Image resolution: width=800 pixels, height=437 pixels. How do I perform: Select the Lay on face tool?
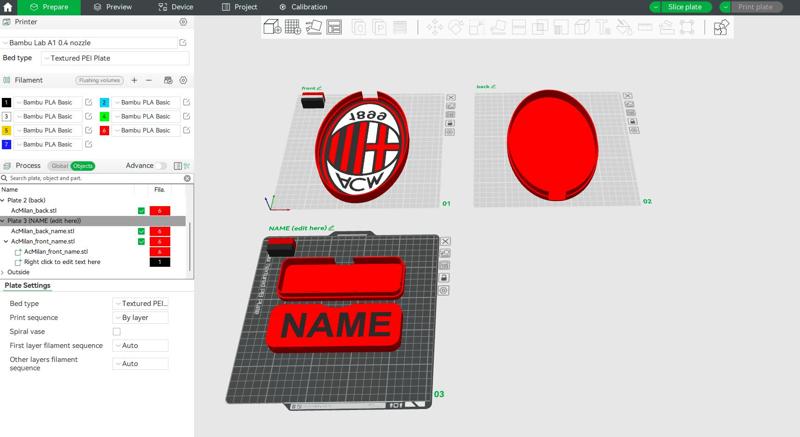click(x=497, y=27)
